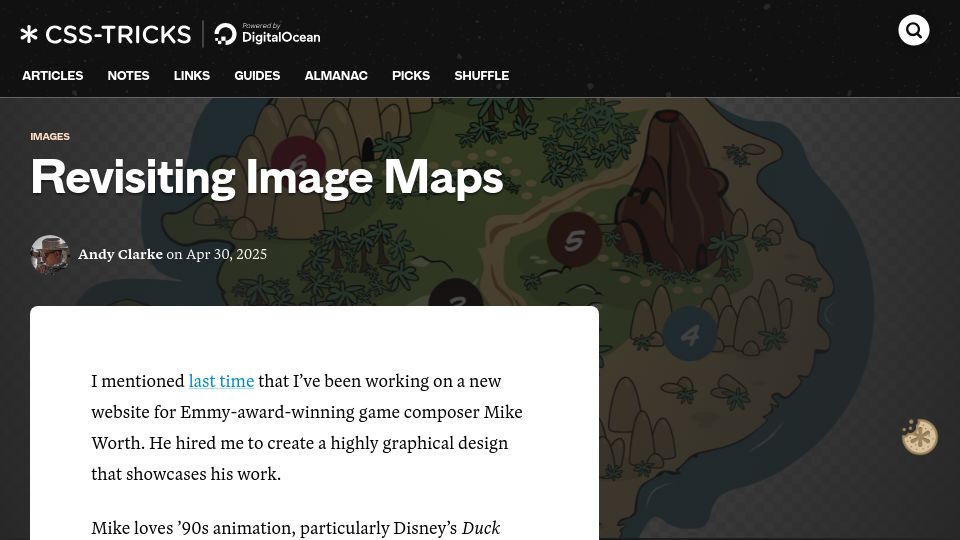Click map marker number 5
This screenshot has height=540, width=960.
click(574, 239)
